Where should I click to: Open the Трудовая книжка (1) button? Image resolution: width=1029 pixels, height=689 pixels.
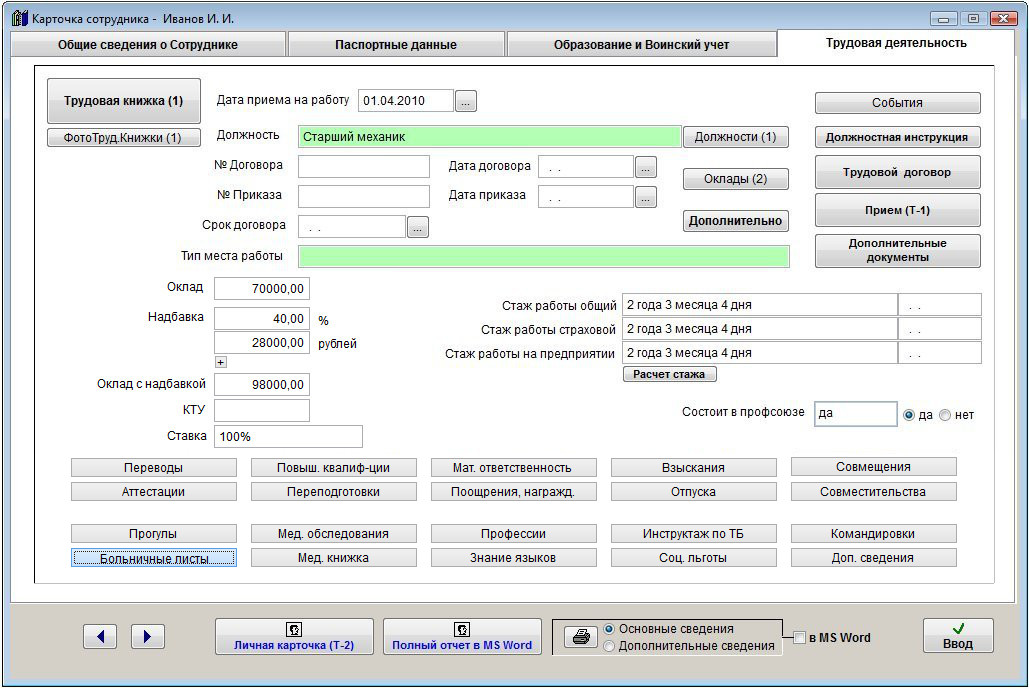pyautogui.click(x=124, y=101)
